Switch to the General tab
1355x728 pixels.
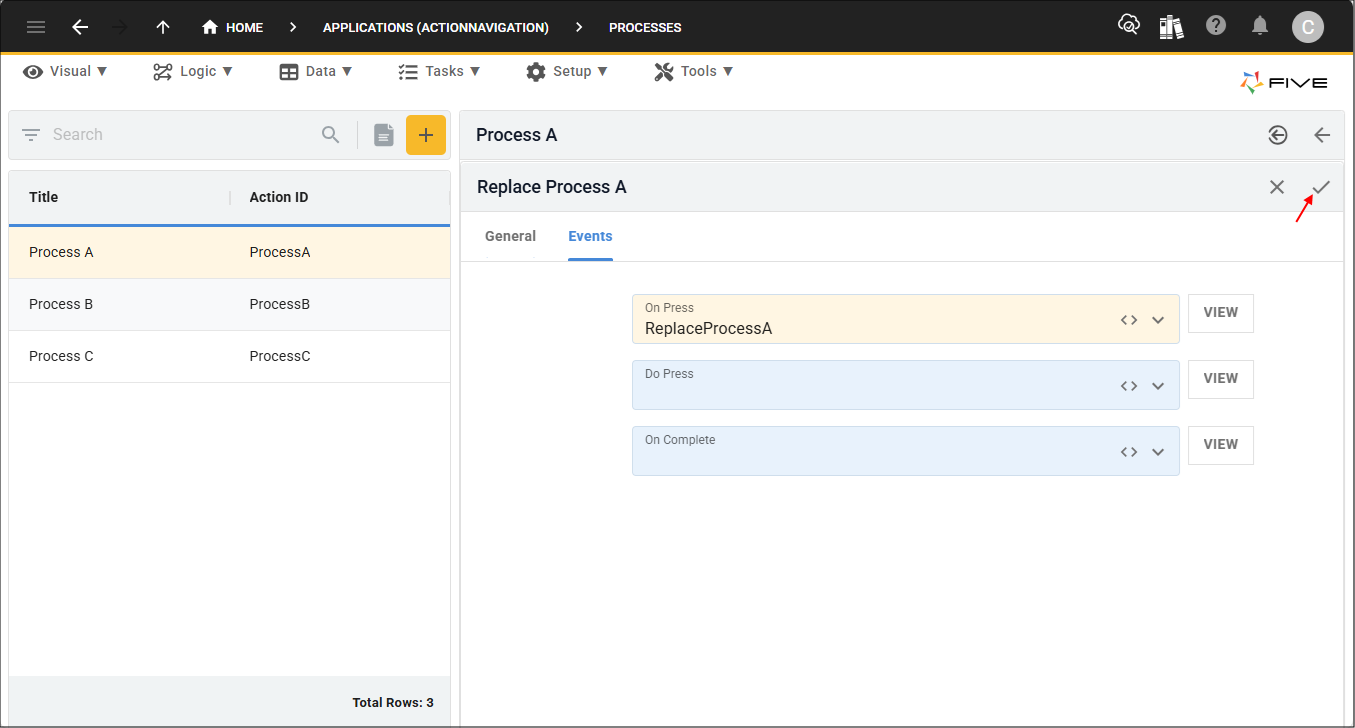point(510,237)
